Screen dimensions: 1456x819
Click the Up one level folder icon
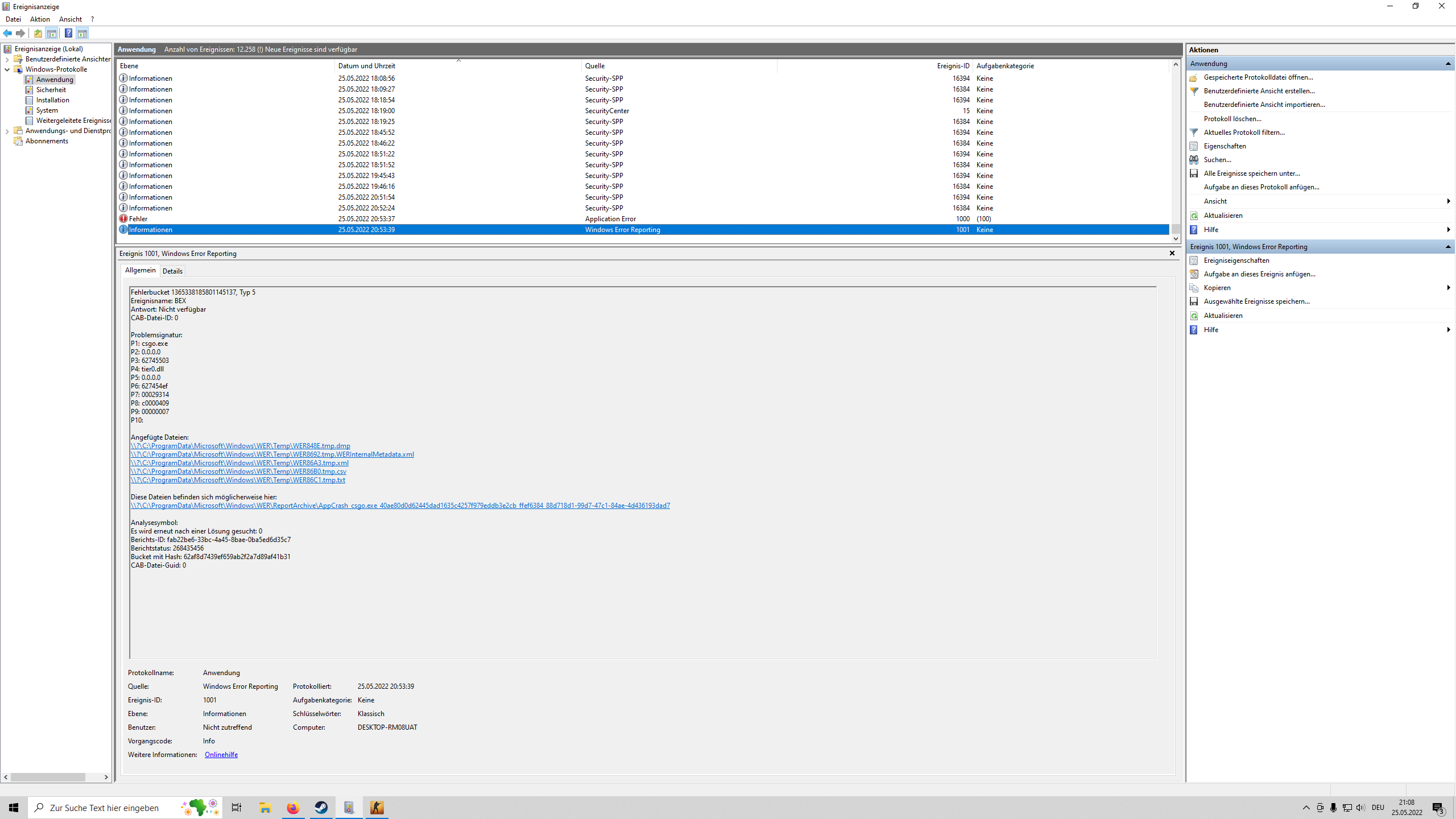(x=38, y=33)
